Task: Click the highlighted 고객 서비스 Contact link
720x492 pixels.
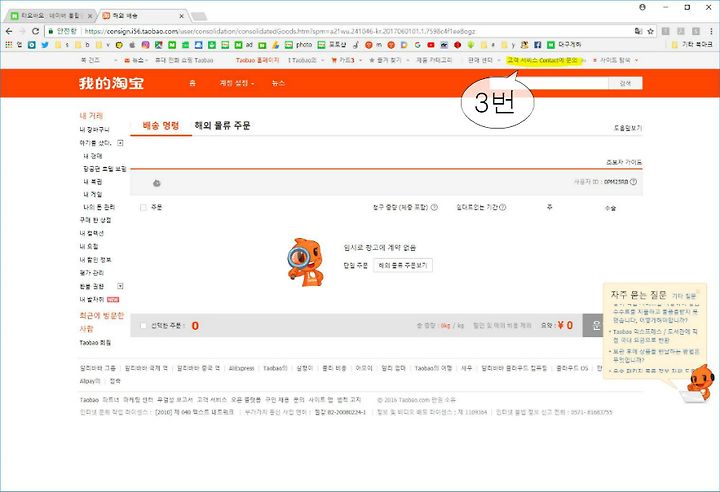Action: click(543, 60)
